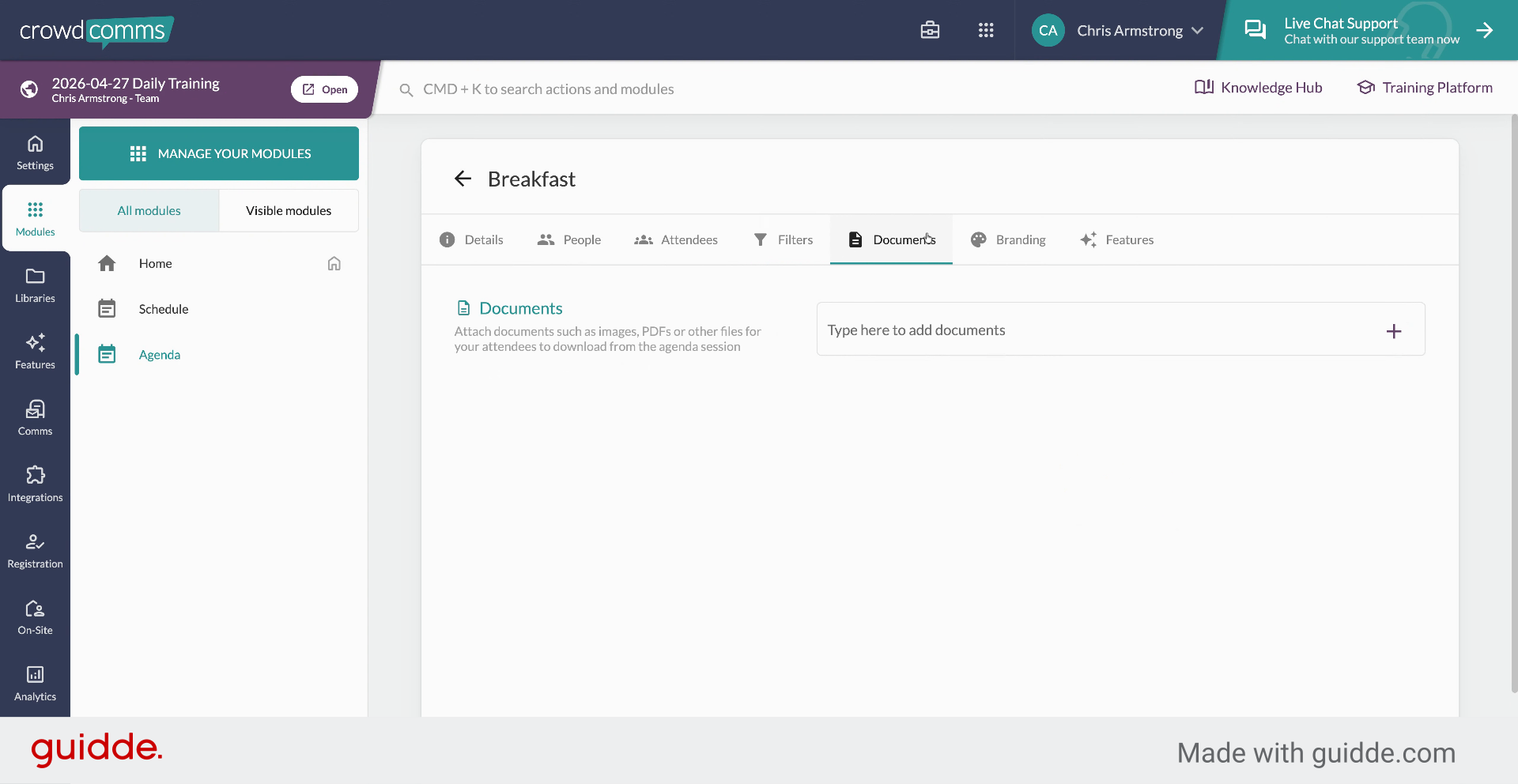Click the search magnifier icon
This screenshot has height=784, width=1518.
(x=406, y=90)
